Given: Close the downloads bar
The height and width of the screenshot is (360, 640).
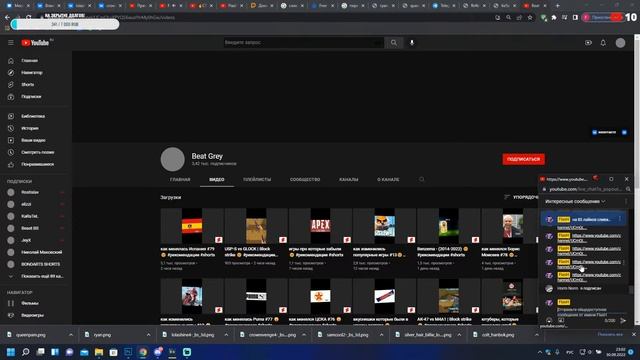Looking at the screenshot, I should (x=633, y=335).
